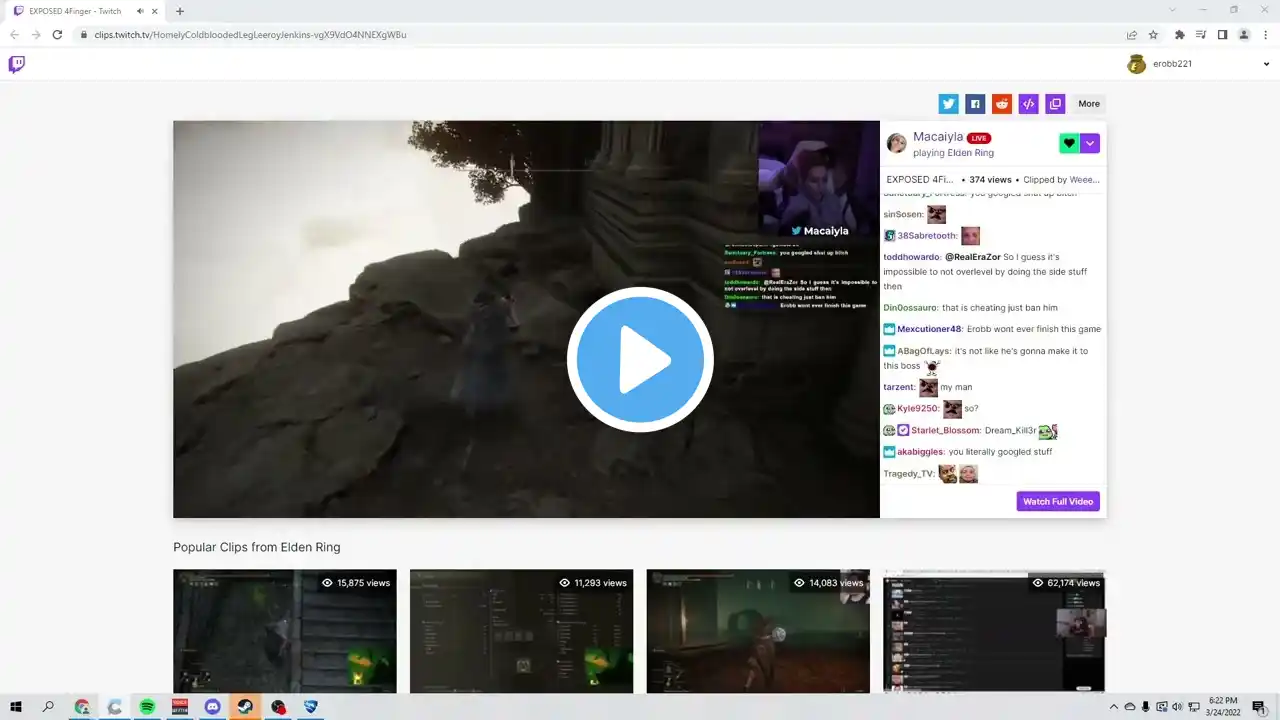Click the Twitch logo

point(17,65)
